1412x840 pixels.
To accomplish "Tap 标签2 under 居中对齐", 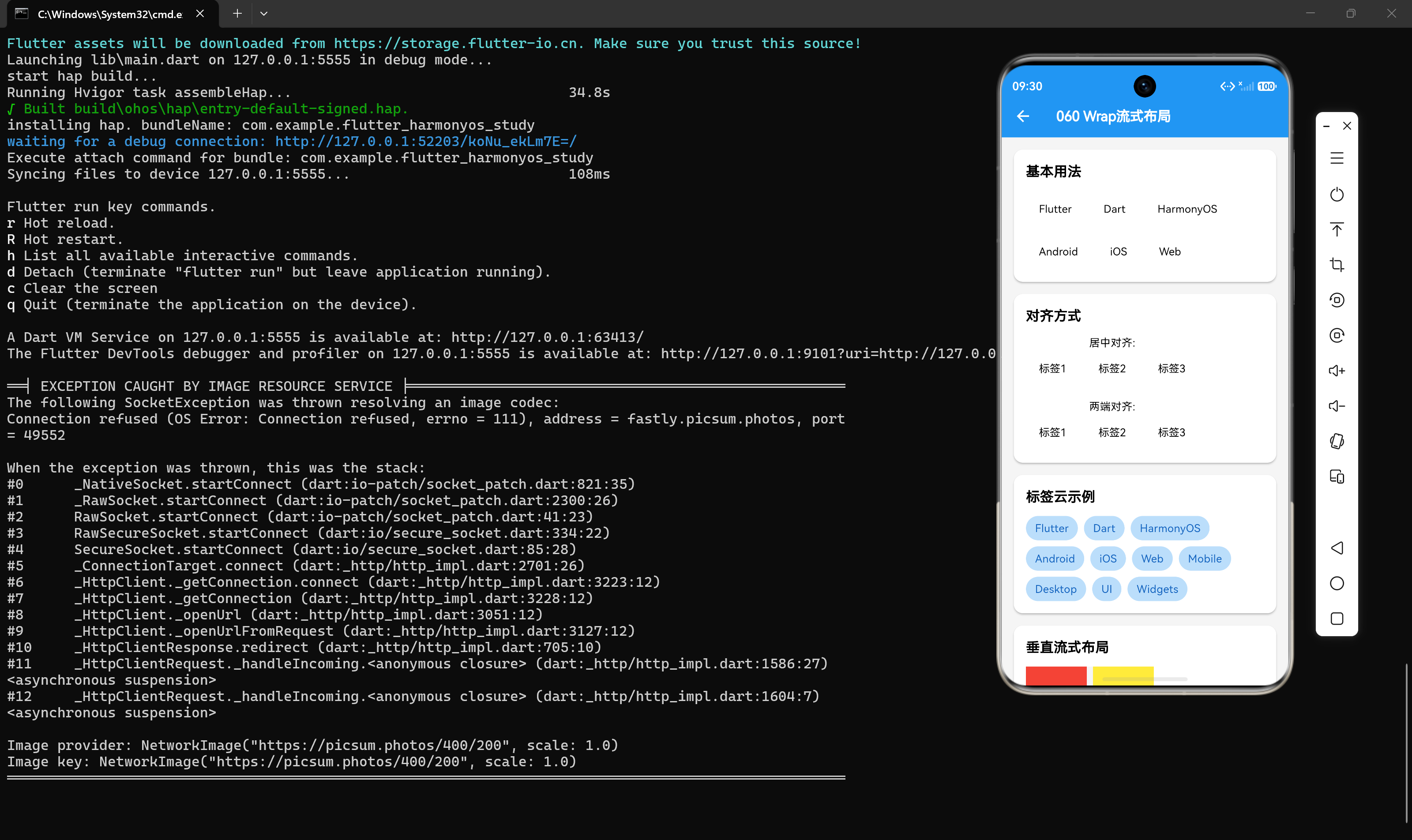I will point(1112,368).
